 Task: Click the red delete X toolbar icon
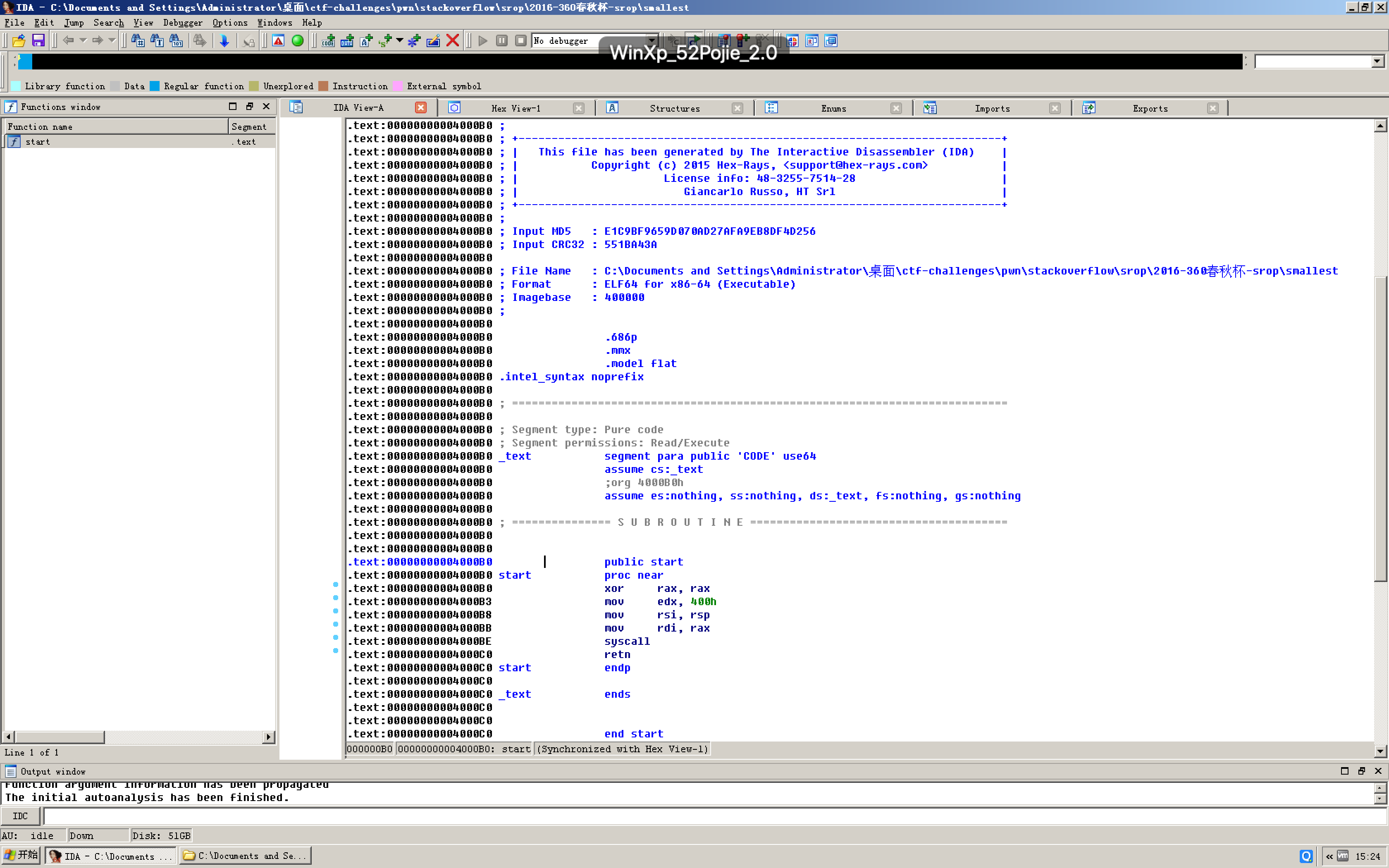point(452,41)
